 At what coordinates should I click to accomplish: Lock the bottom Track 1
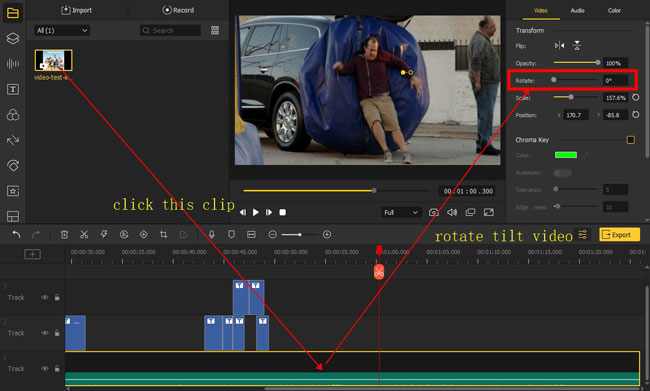click(57, 369)
